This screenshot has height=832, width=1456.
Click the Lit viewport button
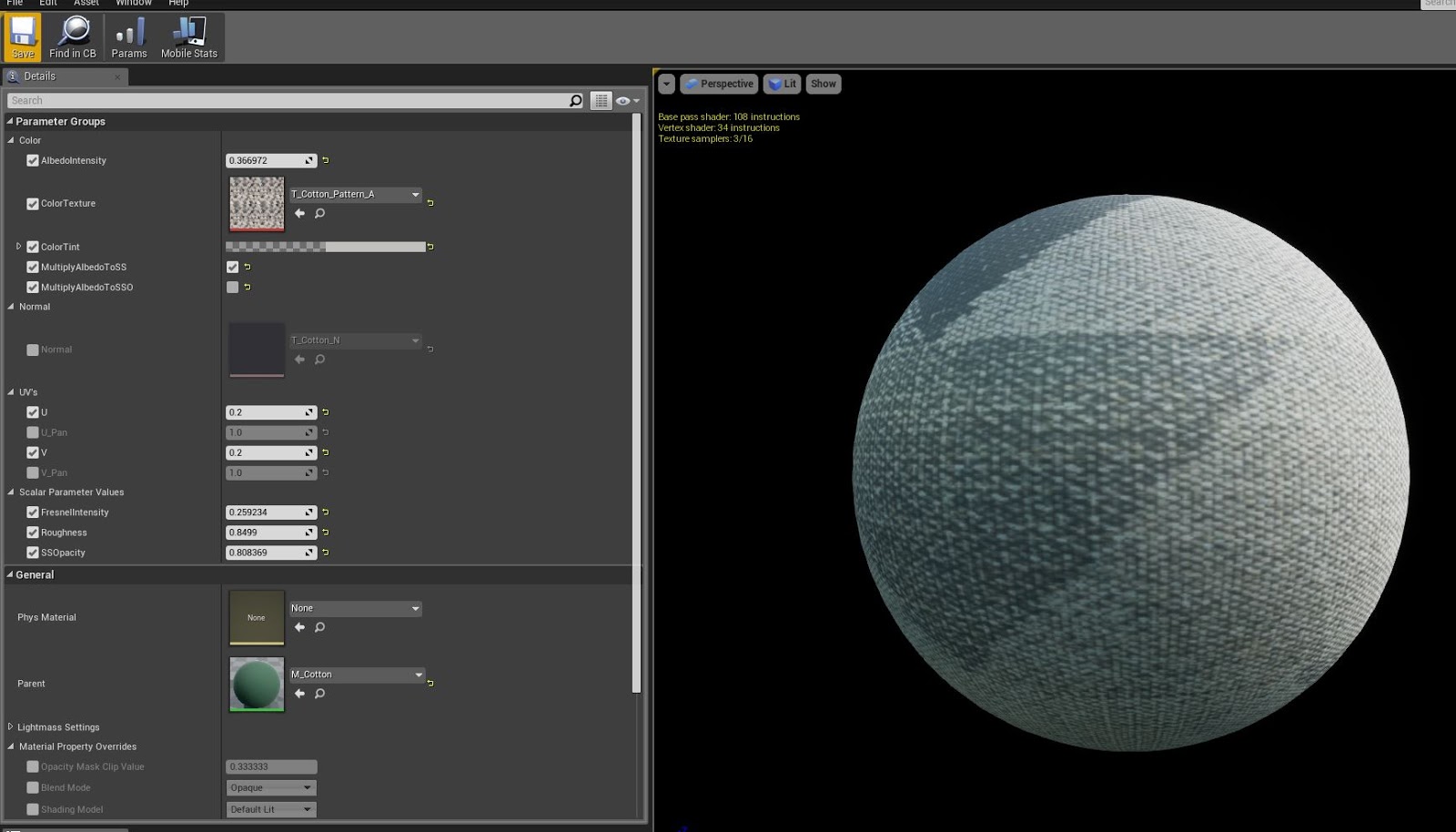tap(782, 84)
